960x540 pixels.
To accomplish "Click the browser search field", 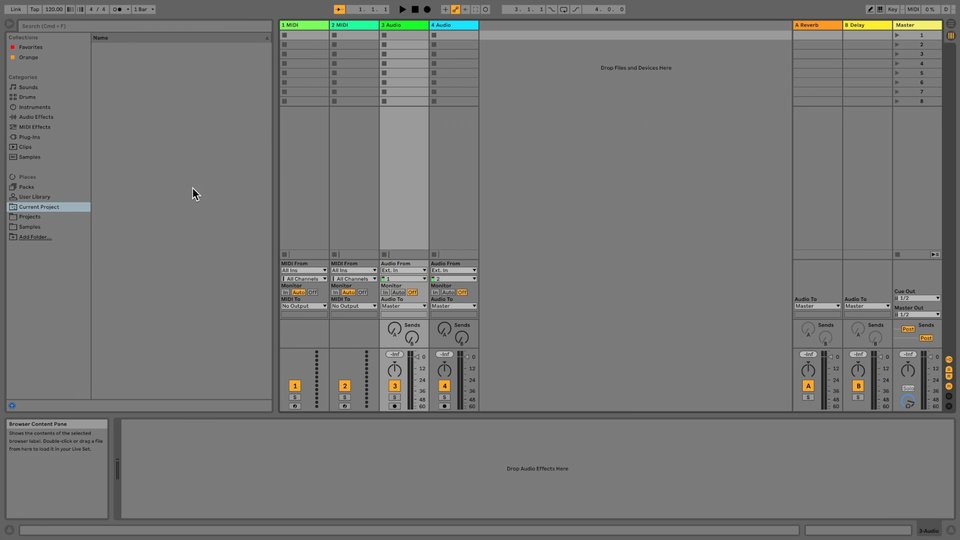I will pos(144,26).
